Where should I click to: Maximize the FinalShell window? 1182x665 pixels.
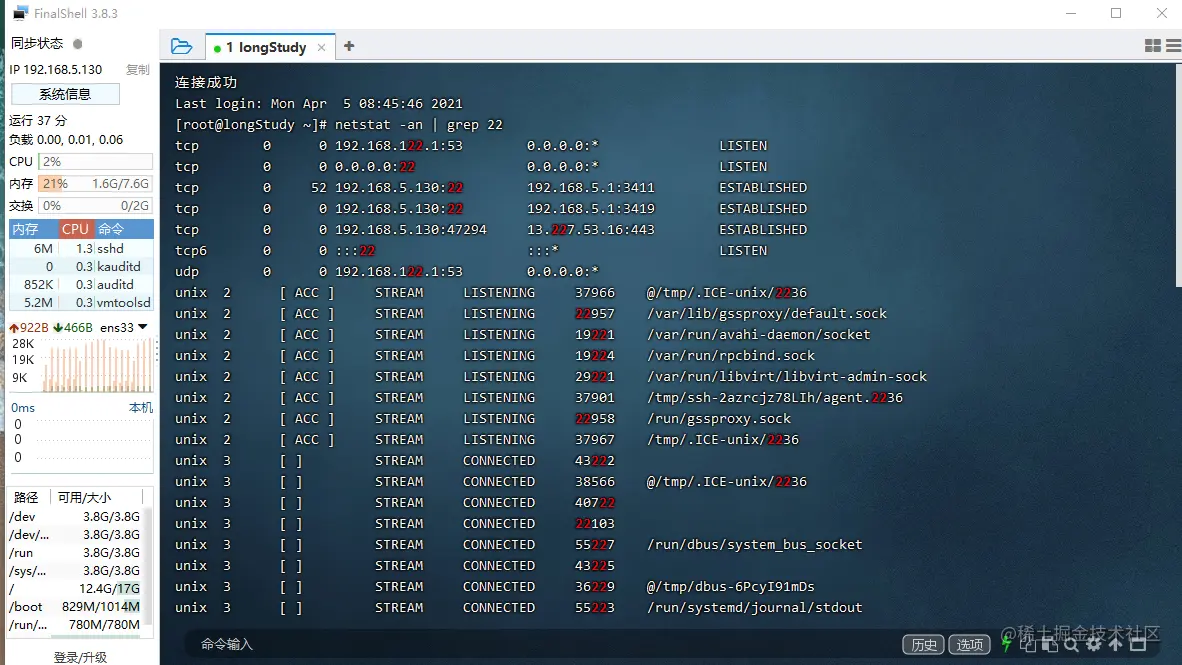tap(1116, 13)
